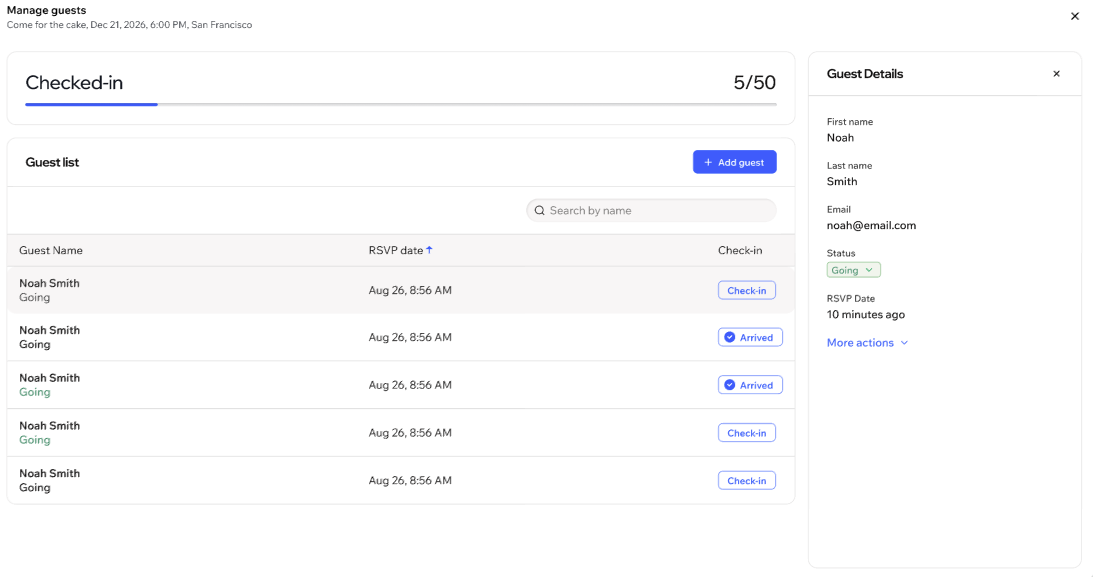Click the RSVP date sort arrow
The height and width of the screenshot is (577, 1093).
(x=430, y=250)
